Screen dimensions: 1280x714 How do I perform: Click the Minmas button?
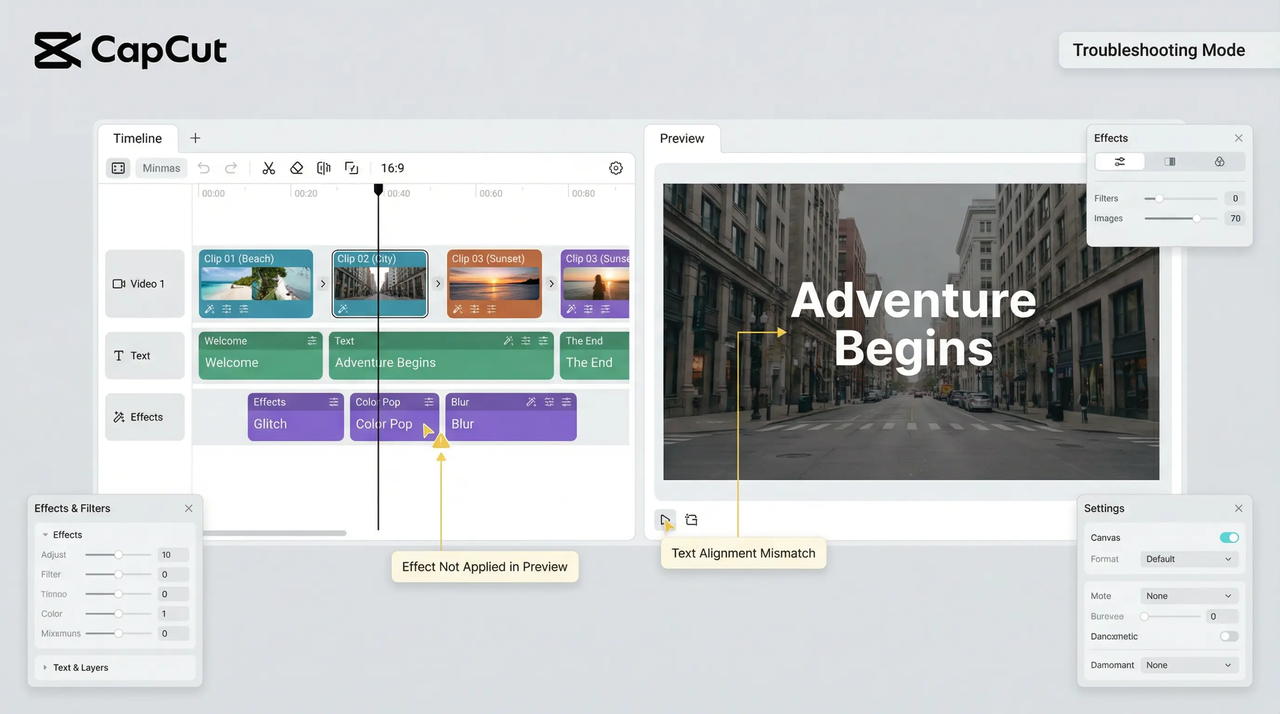point(161,168)
